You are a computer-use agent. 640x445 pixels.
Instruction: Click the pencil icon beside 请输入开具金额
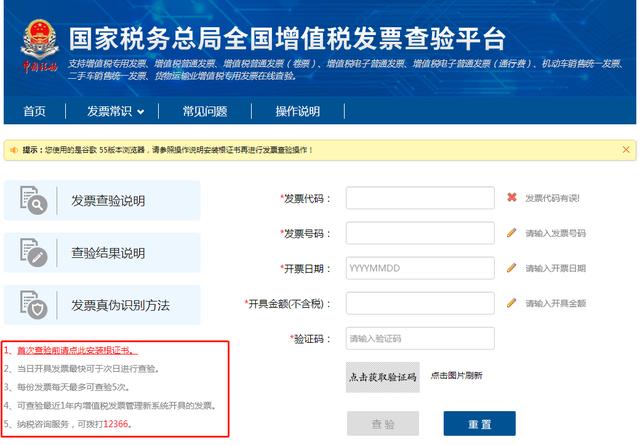point(511,303)
